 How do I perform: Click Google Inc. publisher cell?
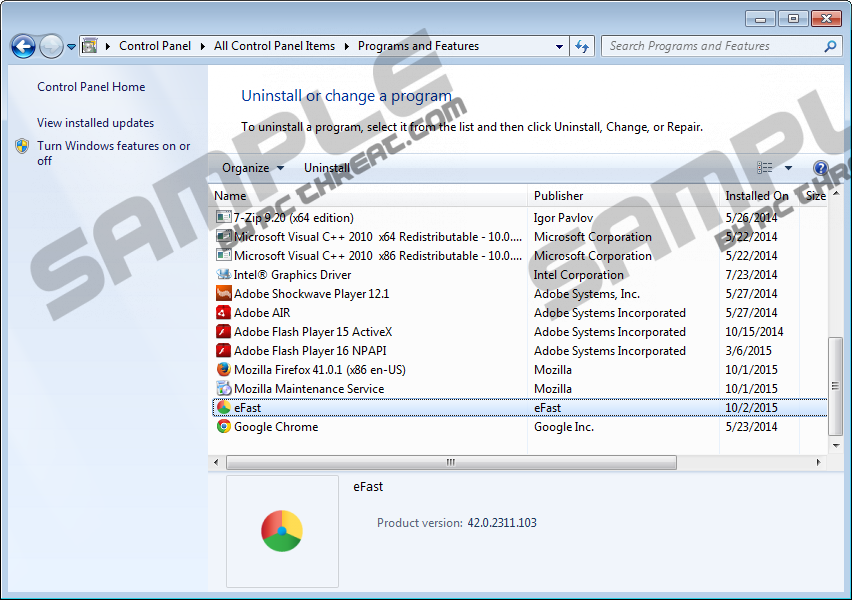pos(563,427)
